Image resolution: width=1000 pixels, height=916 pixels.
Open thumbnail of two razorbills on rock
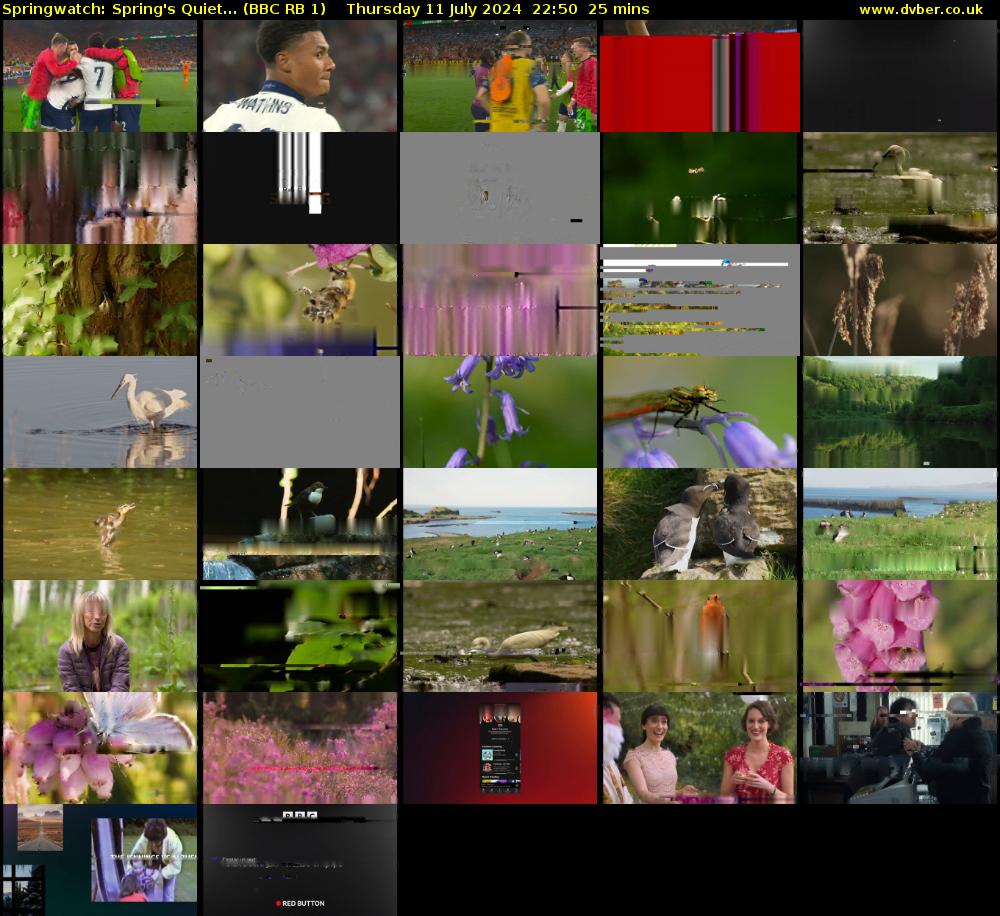point(700,524)
